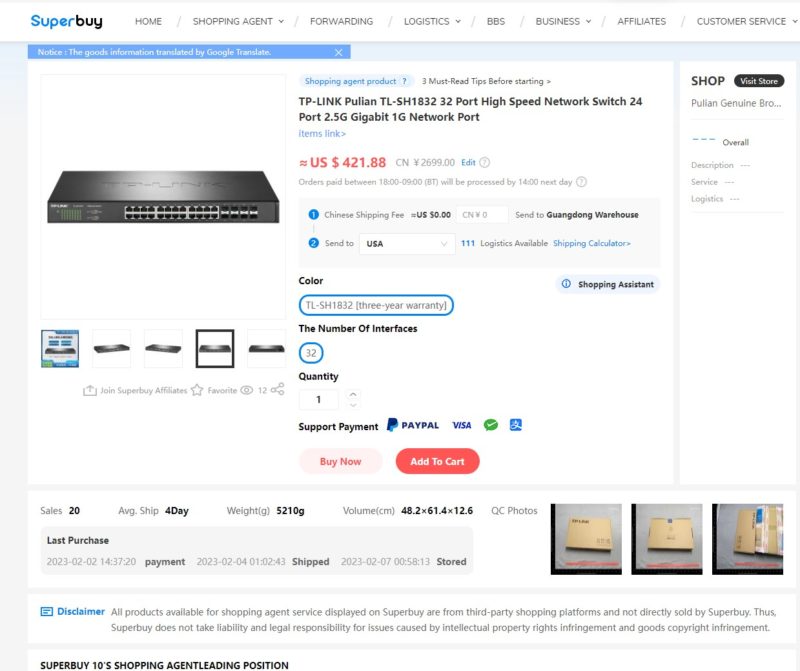This screenshot has width=800, height=671.
Task: Click the order processing time help icon
Action: pos(581,182)
